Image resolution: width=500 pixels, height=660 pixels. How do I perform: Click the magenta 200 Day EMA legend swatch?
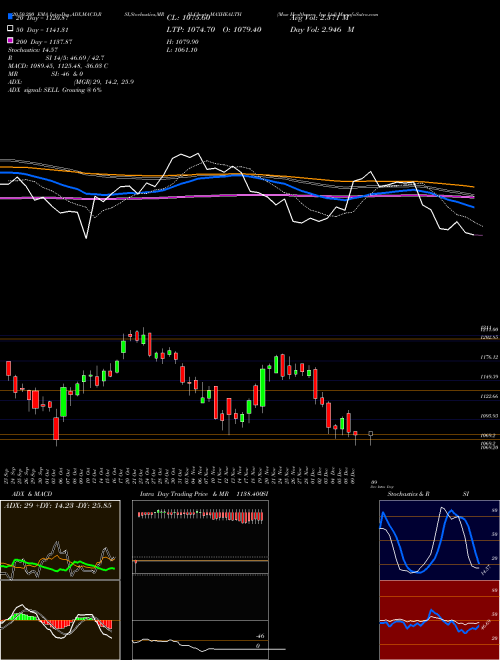[10, 40]
